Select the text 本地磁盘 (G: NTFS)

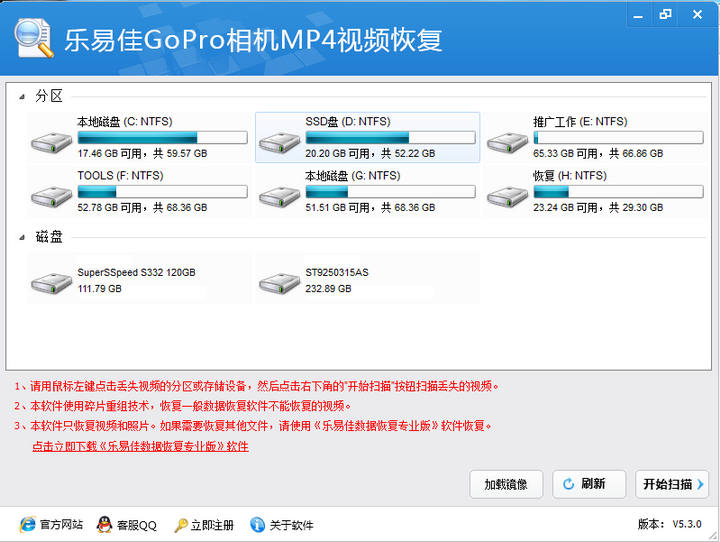tap(353, 175)
